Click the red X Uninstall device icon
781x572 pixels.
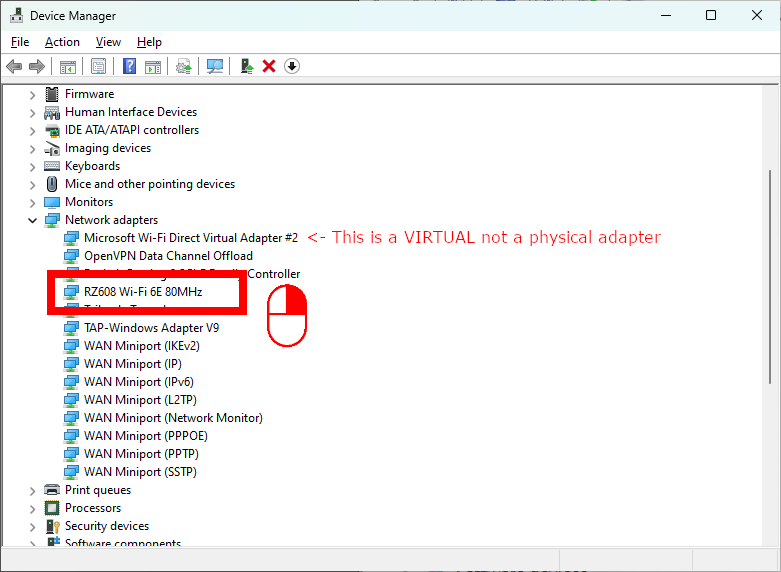click(269, 66)
